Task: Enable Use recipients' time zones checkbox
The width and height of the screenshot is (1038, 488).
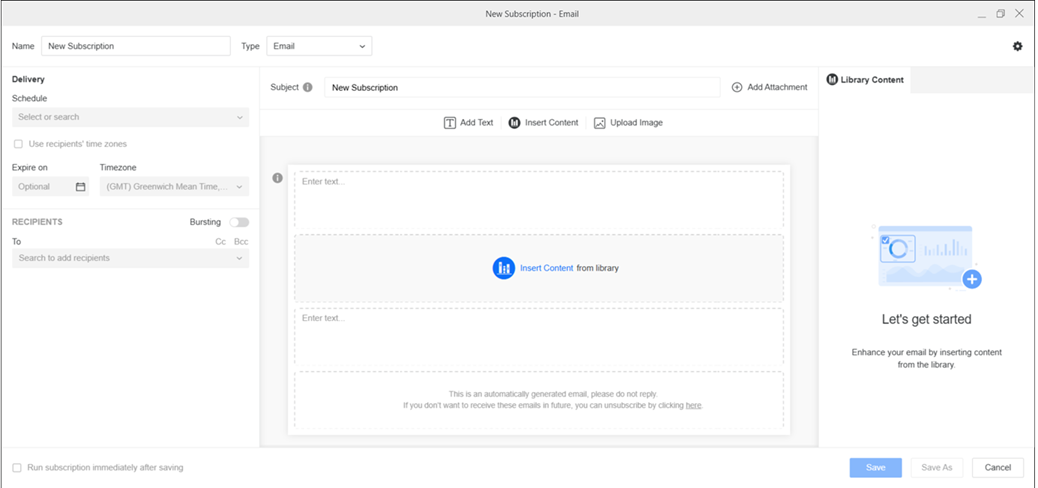Action: tap(18, 144)
